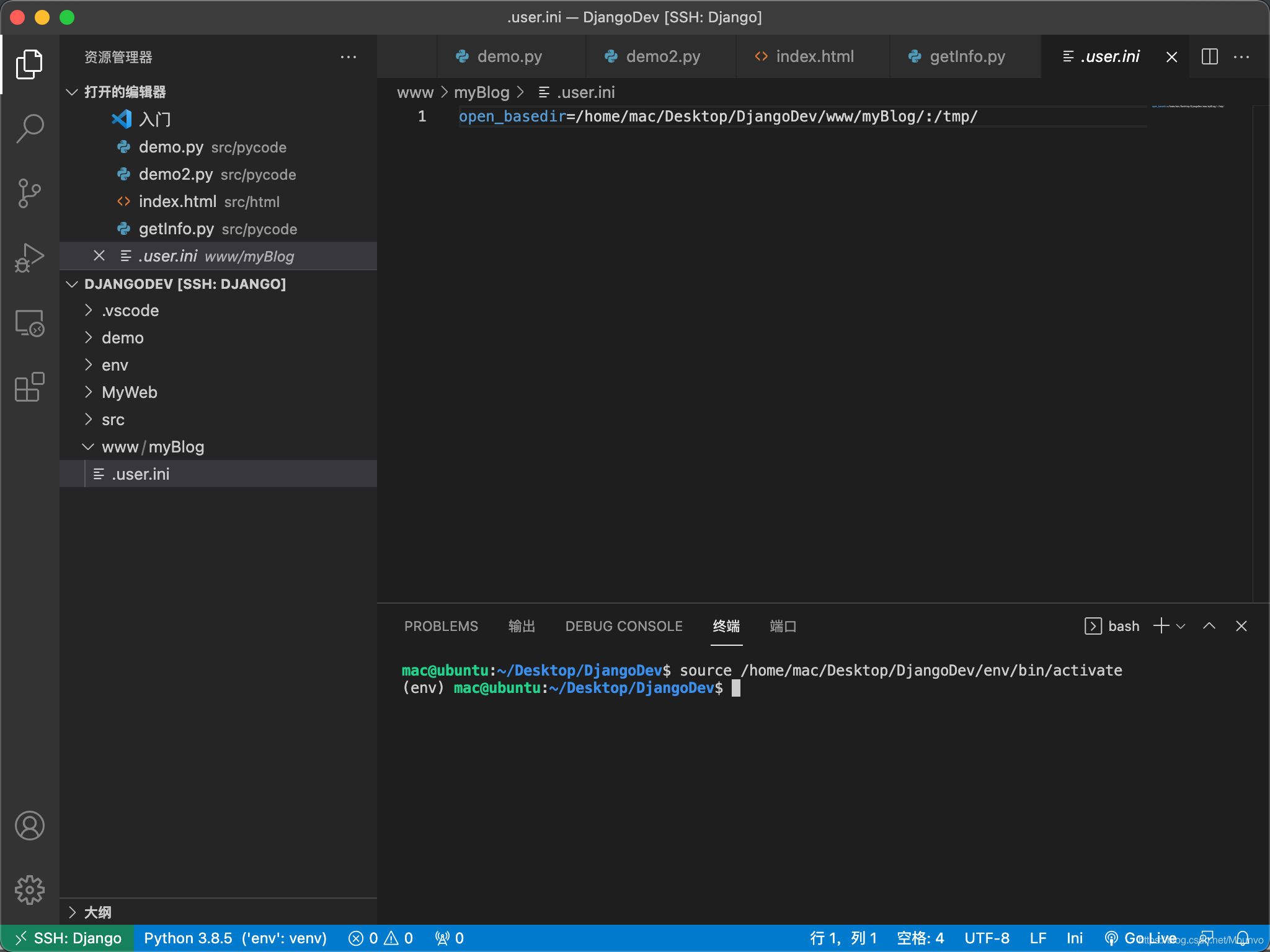
Task: Open Accounts menu icon
Action: pos(29,826)
